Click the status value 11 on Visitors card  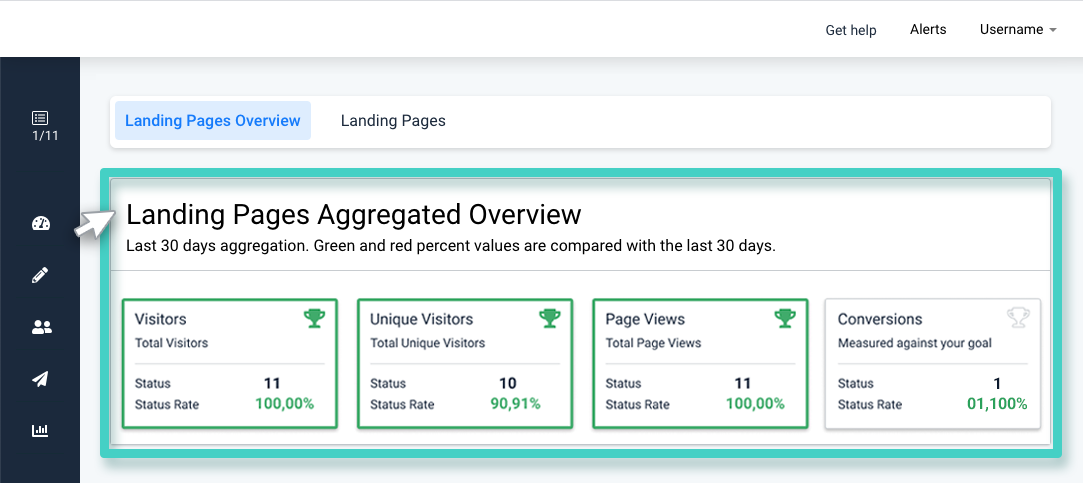272,383
